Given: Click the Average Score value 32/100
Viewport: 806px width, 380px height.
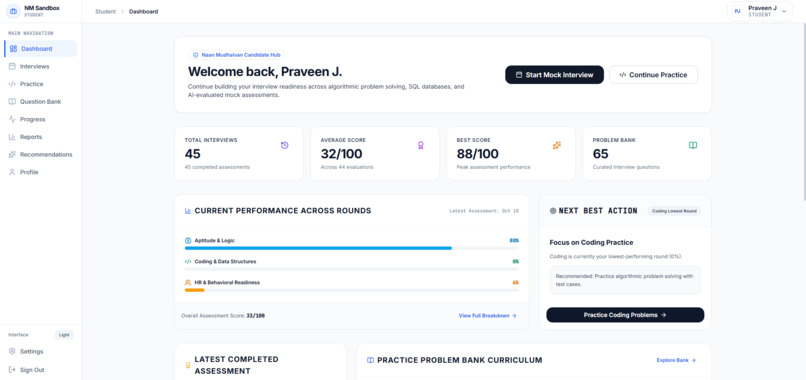Looking at the screenshot, I should coord(341,154).
